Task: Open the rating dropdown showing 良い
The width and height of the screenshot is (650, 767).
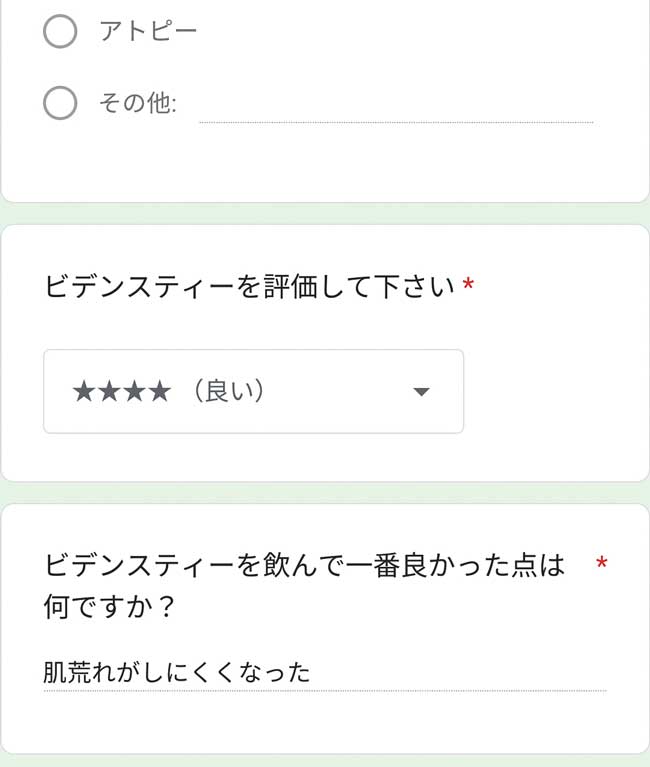Action: (x=253, y=391)
